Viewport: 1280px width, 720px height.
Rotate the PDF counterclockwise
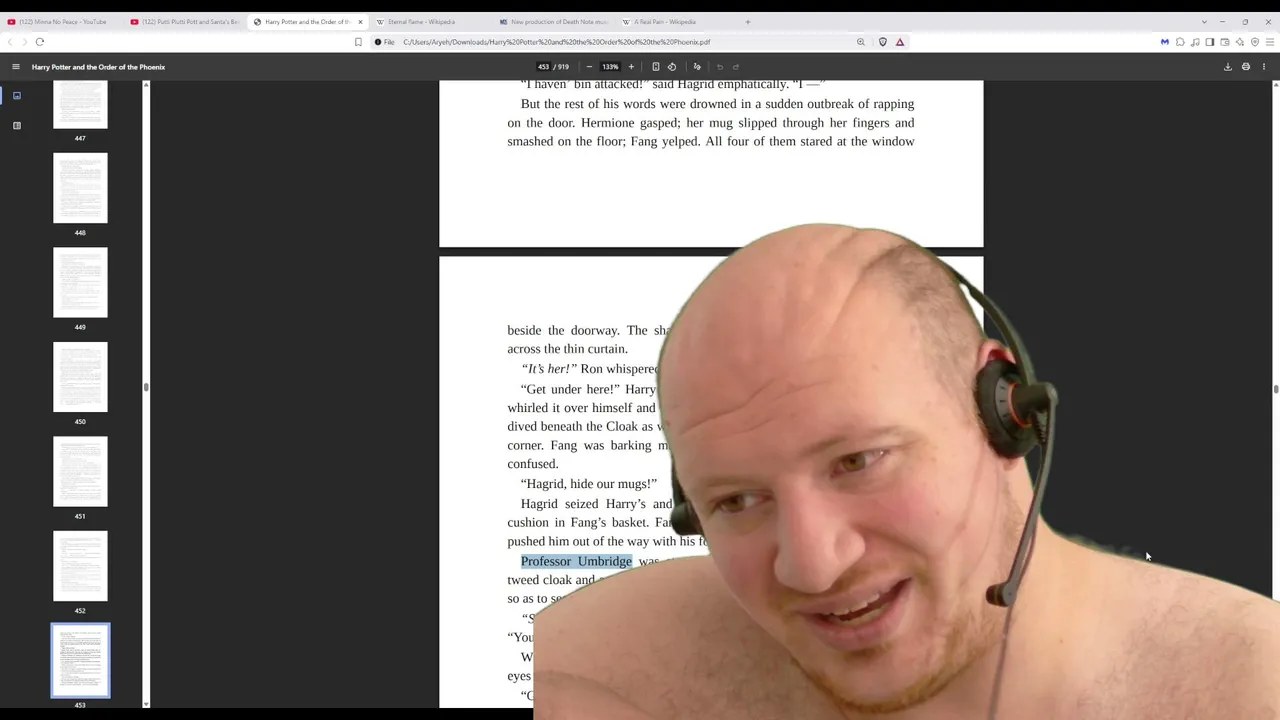(x=672, y=67)
